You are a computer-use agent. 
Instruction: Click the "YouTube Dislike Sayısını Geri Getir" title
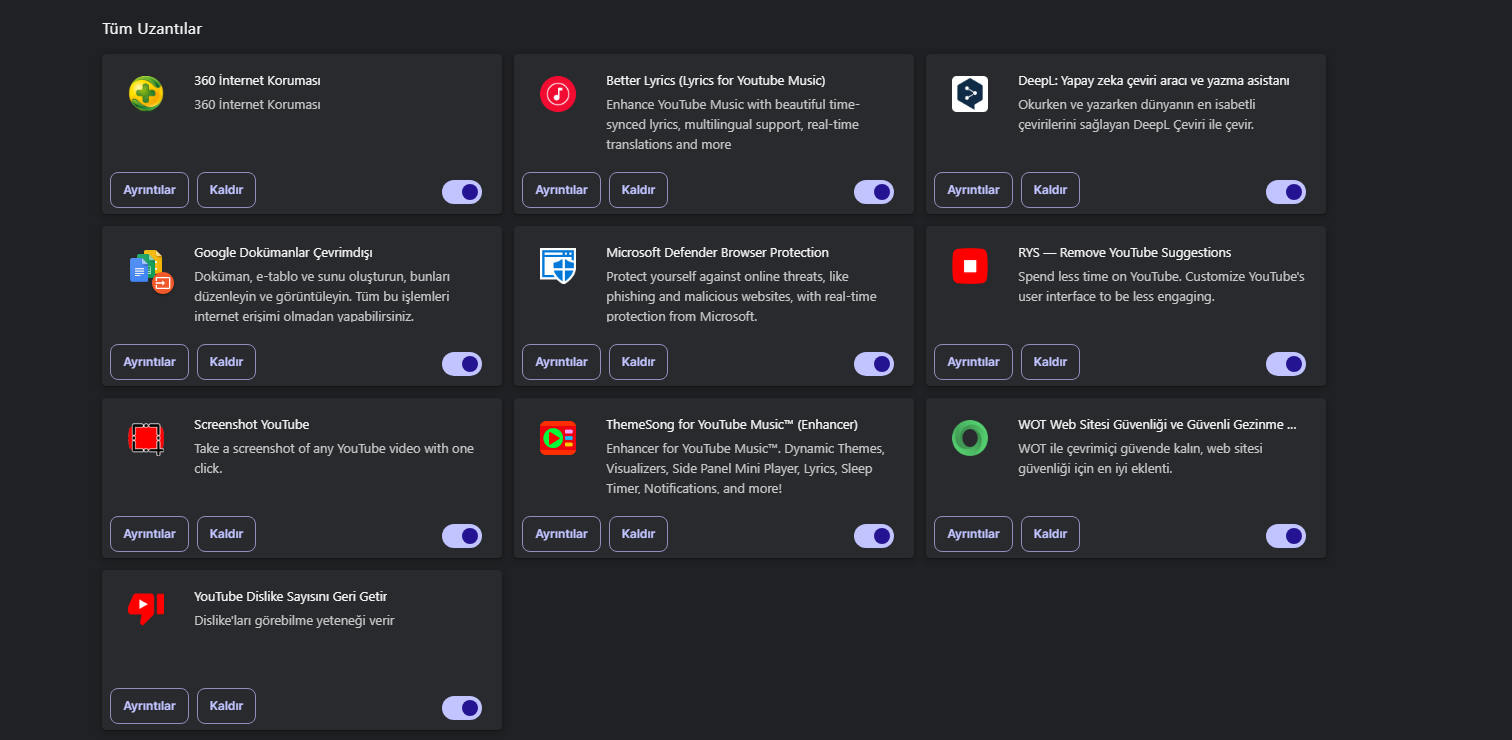coord(290,596)
